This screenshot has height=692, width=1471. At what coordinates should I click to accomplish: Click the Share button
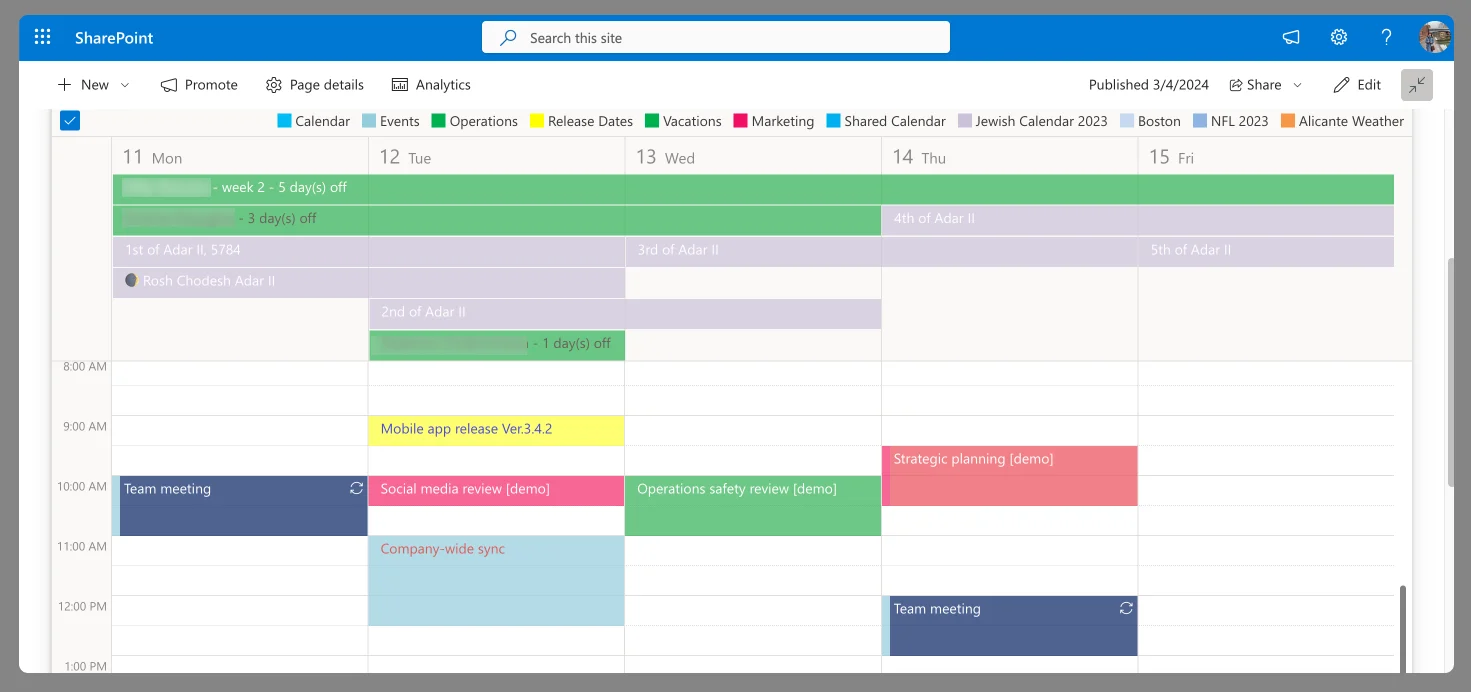(x=1255, y=85)
